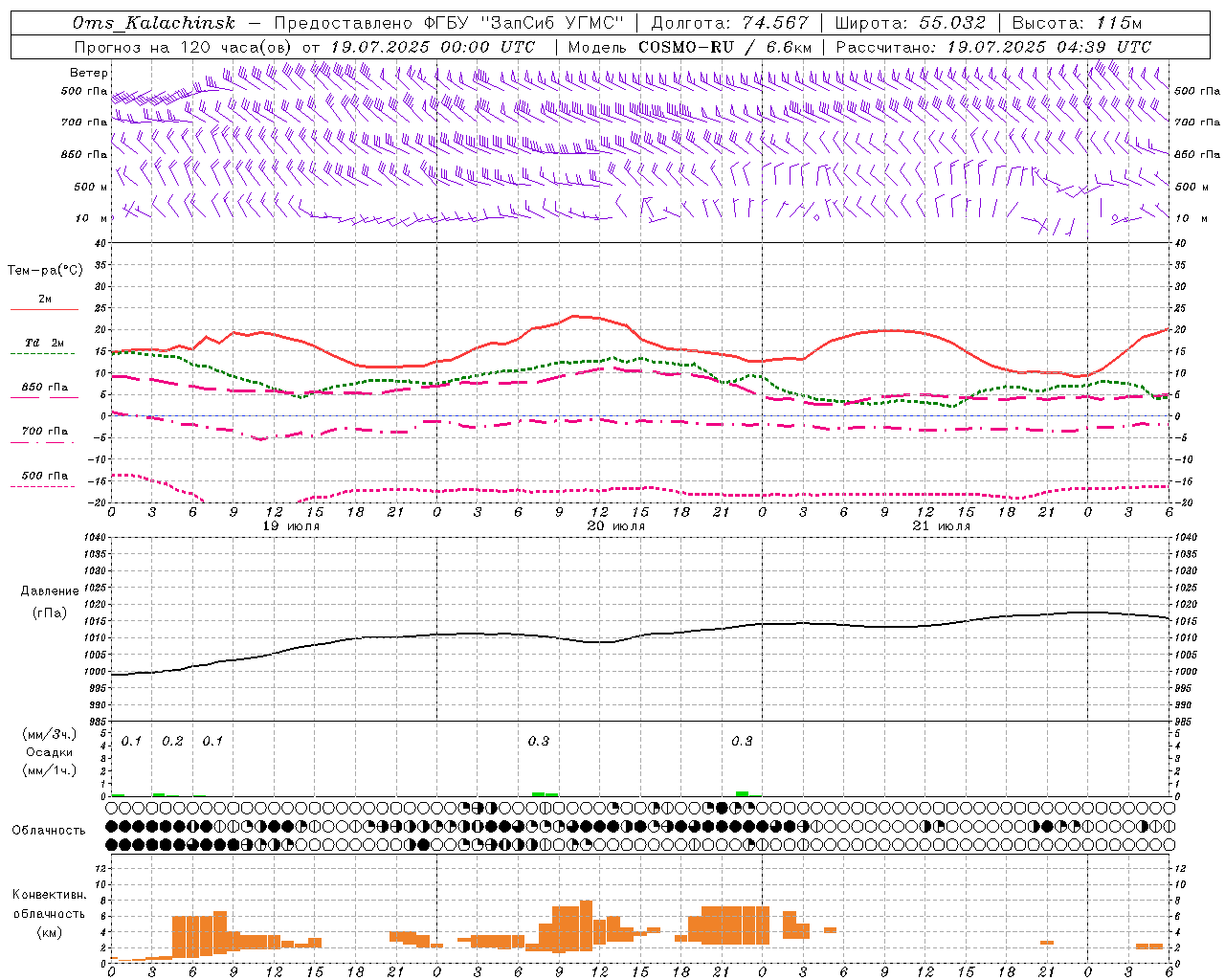The image size is (1225, 980).
Task: Click the "Конвективн." label text
Action: [x=49, y=895]
